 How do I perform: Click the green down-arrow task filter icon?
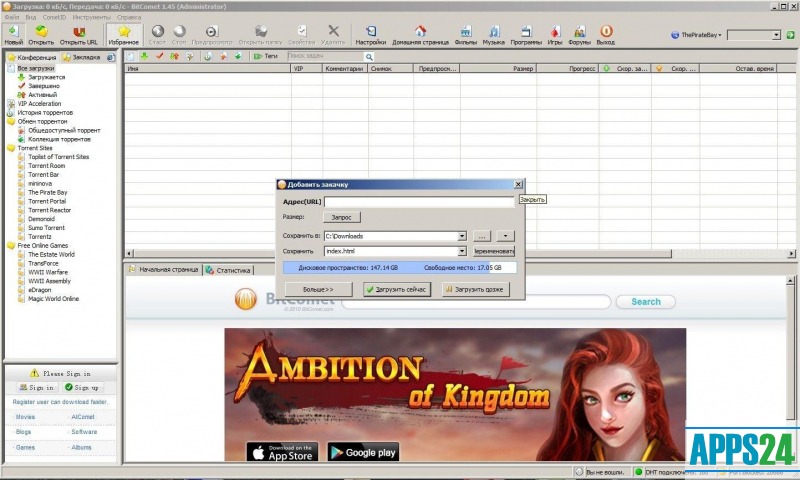pyautogui.click(x=144, y=56)
